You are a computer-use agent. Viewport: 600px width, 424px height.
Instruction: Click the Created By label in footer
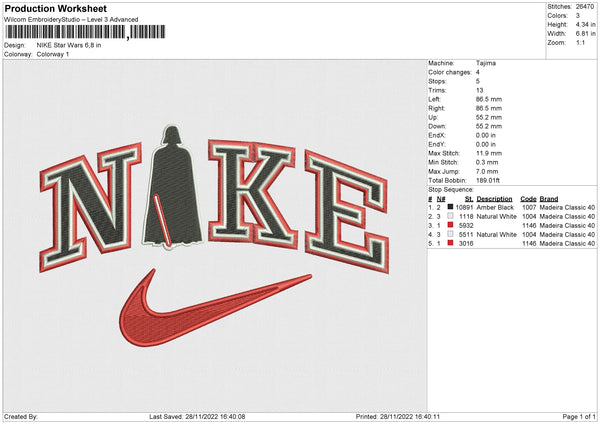pos(21,417)
